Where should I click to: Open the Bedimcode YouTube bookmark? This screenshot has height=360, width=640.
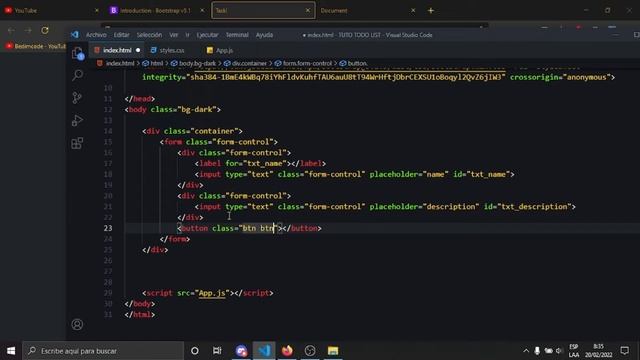click(x=35, y=46)
